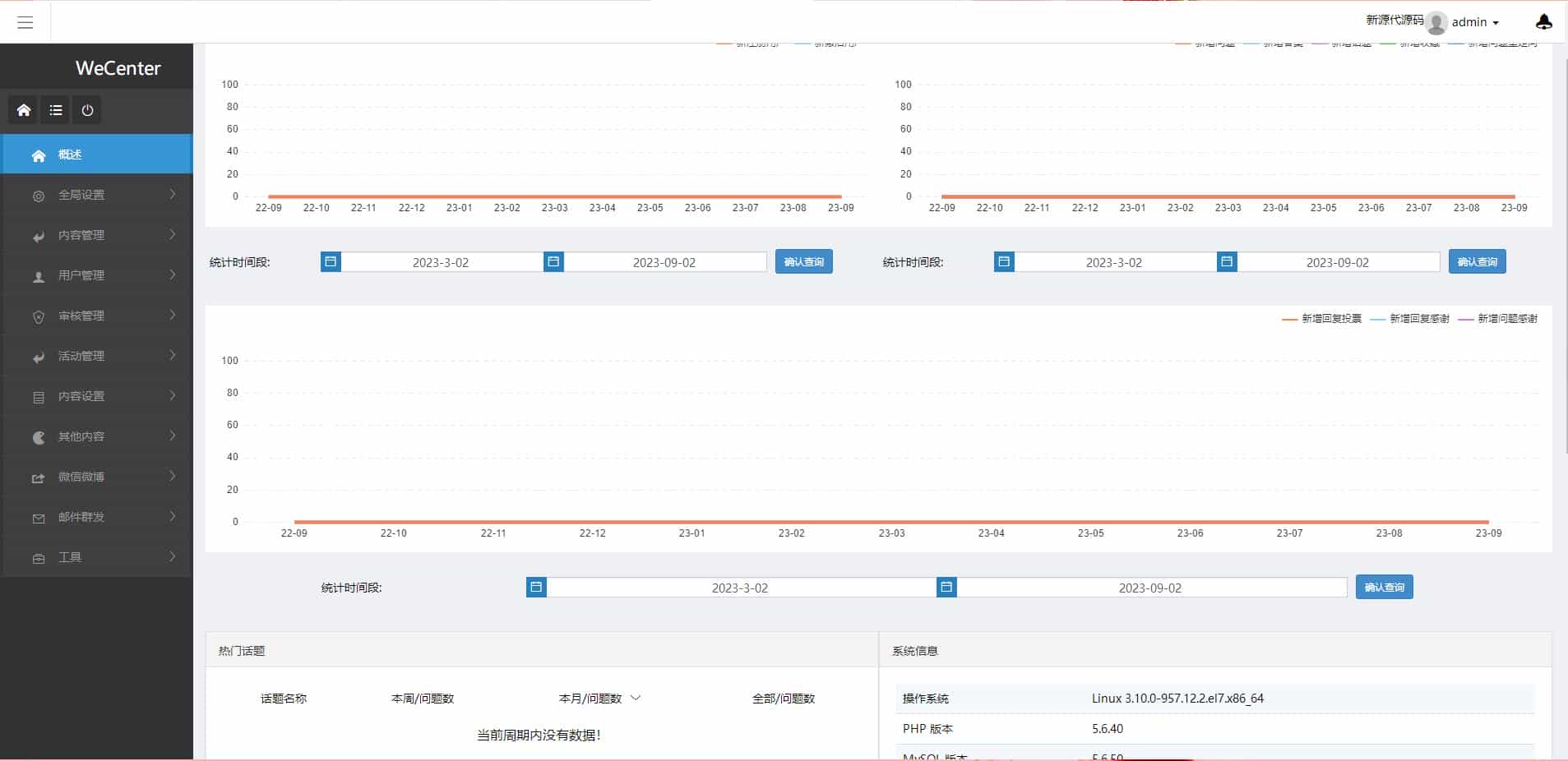Select the 概述 sidebar item

pyautogui.click(x=97, y=155)
